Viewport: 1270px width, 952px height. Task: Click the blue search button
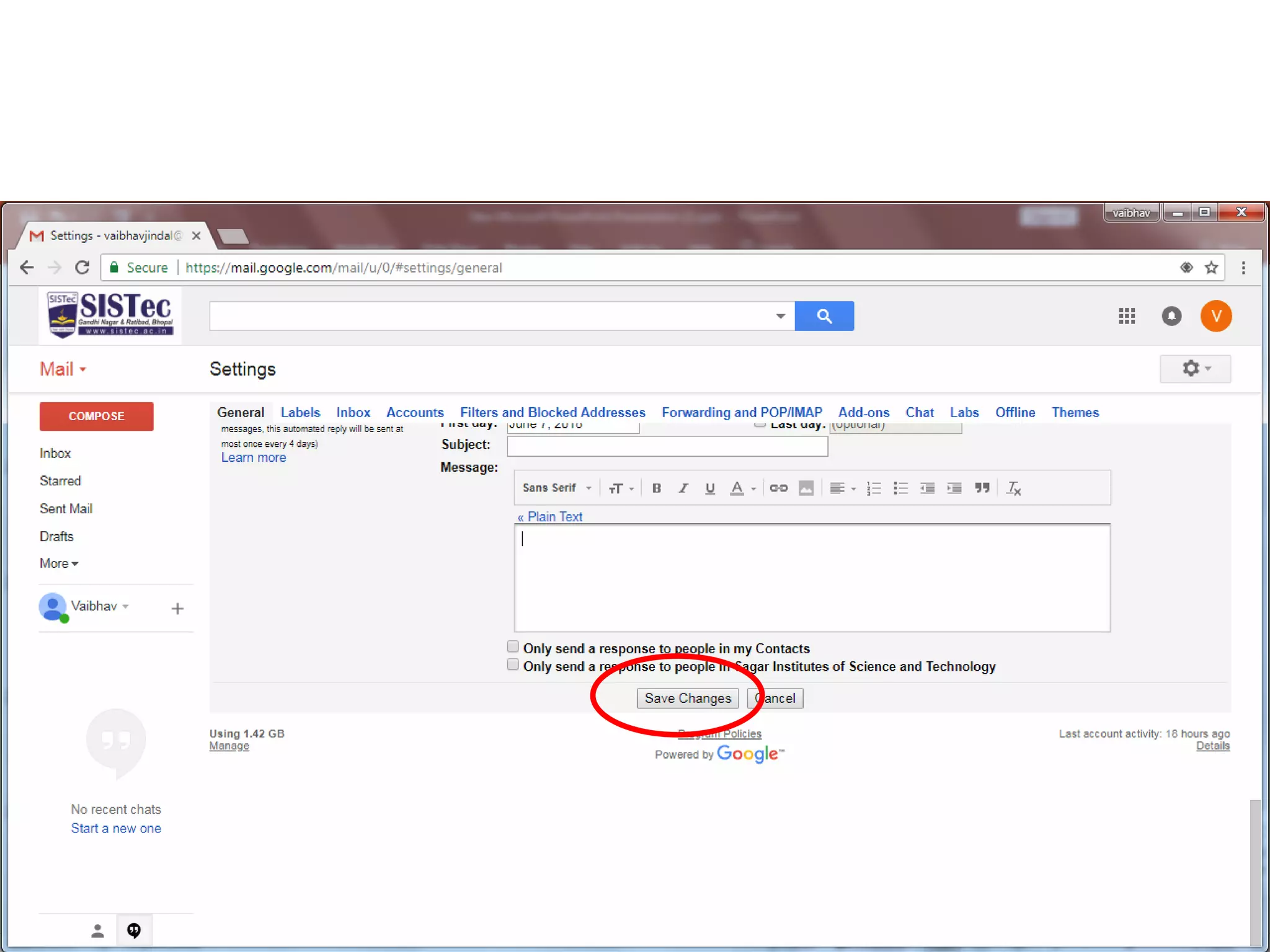pos(824,316)
